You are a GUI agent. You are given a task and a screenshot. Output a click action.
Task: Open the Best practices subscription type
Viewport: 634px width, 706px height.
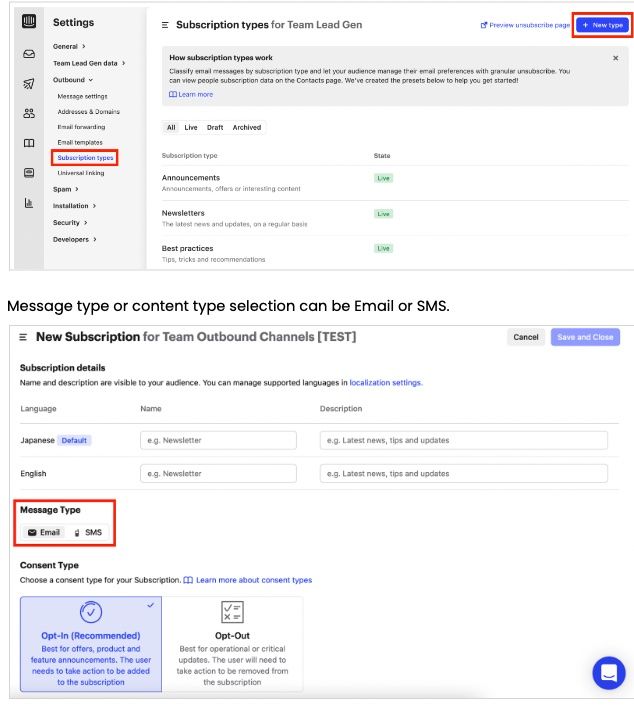(x=187, y=249)
